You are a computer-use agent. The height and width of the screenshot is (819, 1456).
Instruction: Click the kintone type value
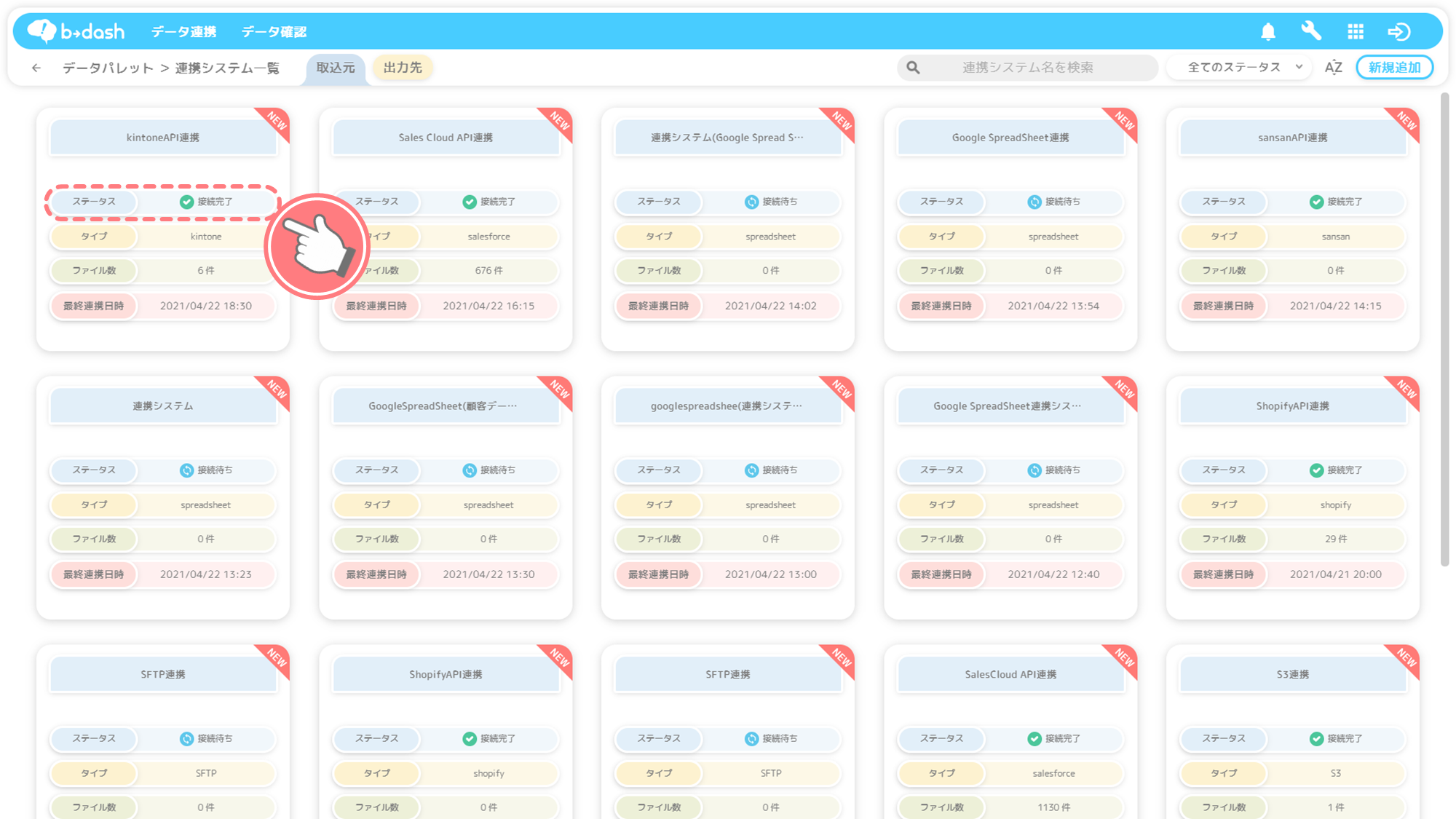(206, 237)
